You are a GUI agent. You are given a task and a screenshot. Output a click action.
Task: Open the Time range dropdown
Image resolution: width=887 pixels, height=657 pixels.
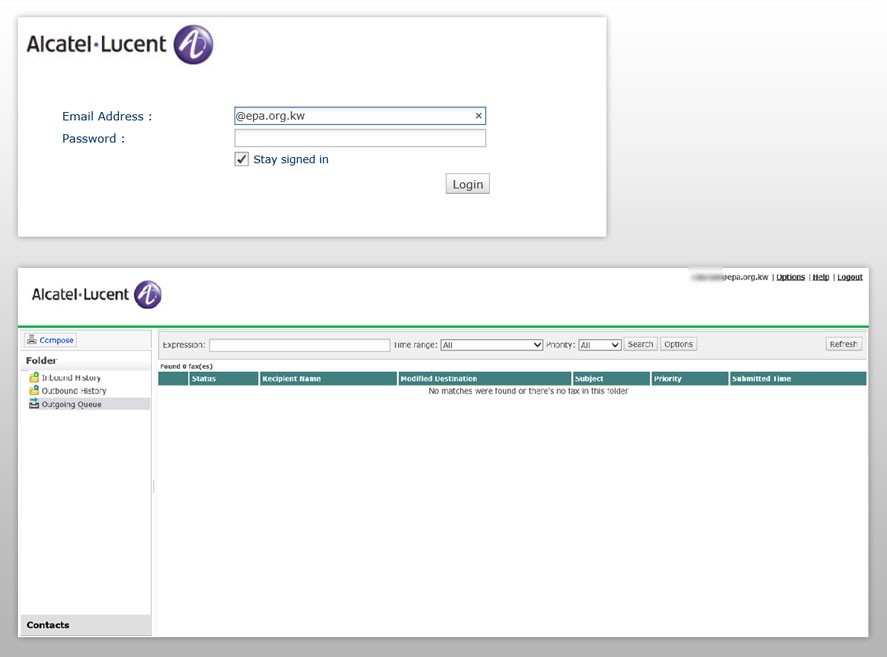pos(492,345)
